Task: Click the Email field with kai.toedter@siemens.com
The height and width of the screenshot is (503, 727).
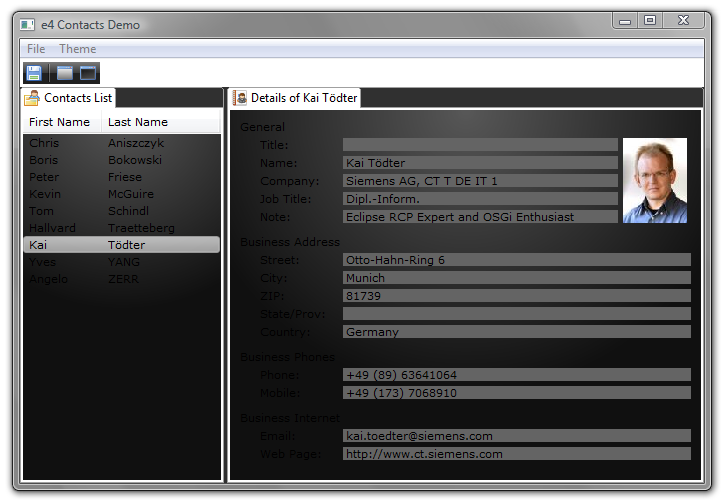Action: [x=516, y=436]
